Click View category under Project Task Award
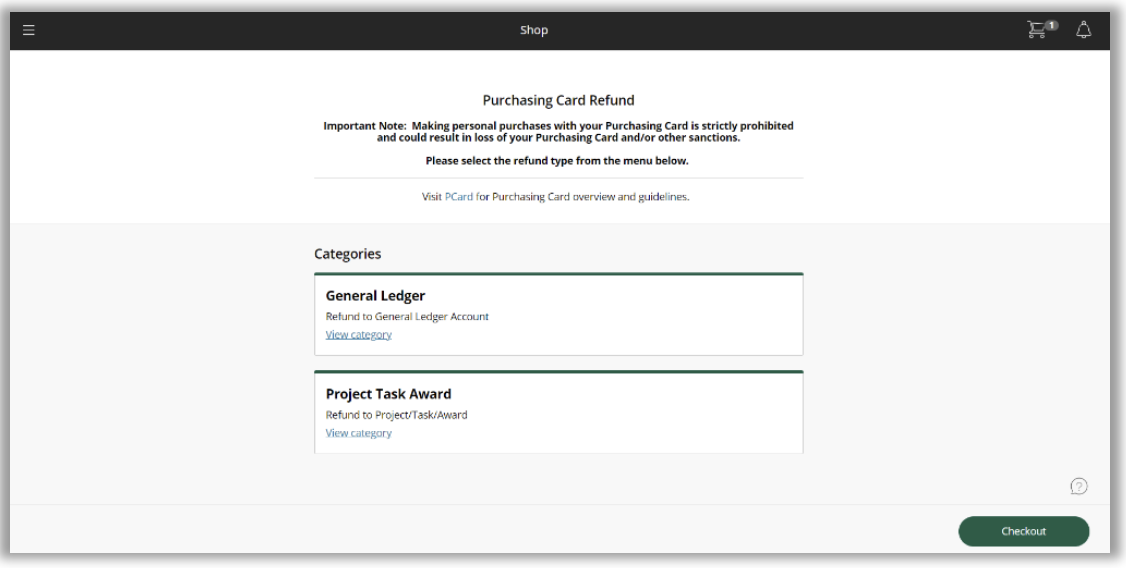The height and width of the screenshot is (568, 1126). click(x=358, y=433)
